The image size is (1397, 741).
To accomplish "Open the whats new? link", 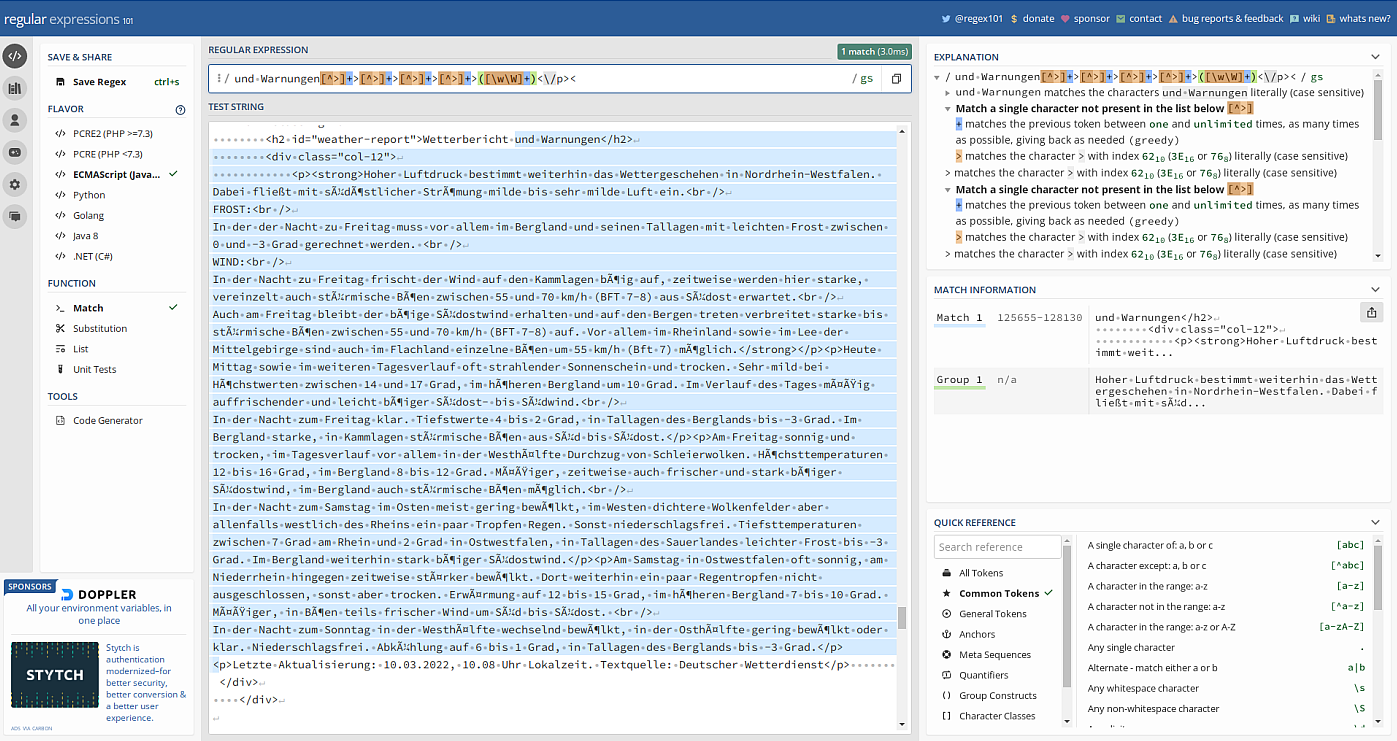I will (x=1359, y=18).
